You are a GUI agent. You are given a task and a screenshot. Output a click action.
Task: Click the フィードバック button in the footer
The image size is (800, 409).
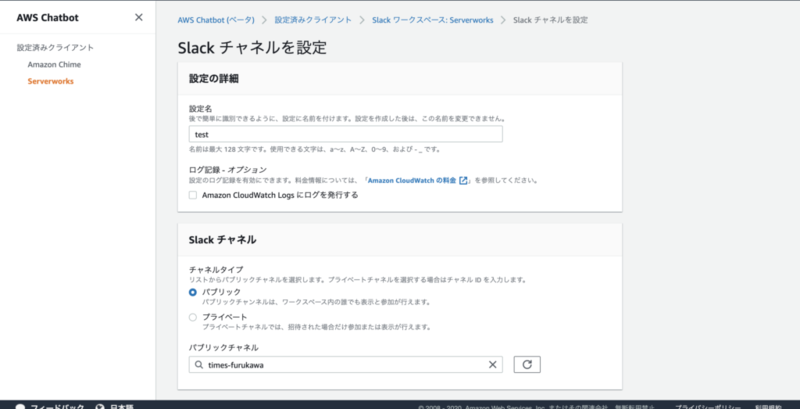[50, 406]
